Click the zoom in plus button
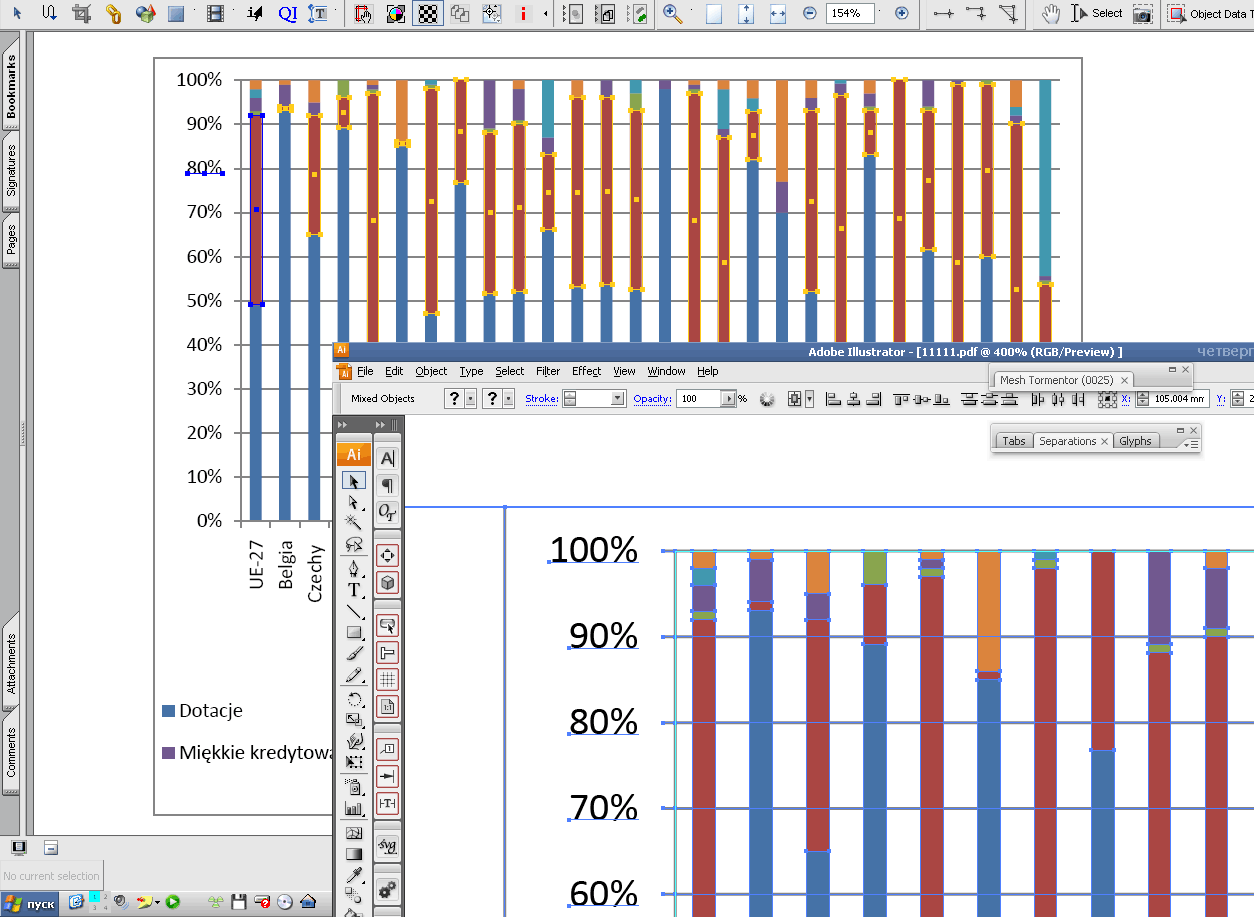1254x917 pixels. pyautogui.click(x=902, y=13)
